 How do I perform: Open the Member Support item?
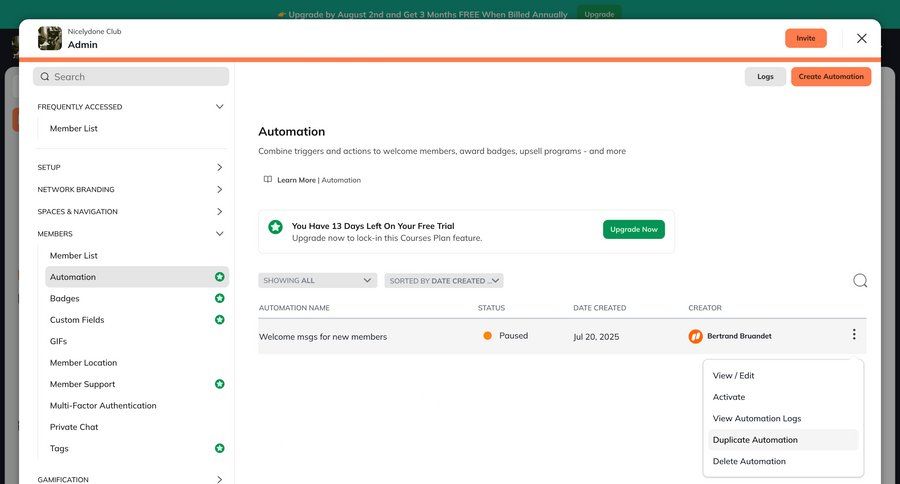click(82, 384)
